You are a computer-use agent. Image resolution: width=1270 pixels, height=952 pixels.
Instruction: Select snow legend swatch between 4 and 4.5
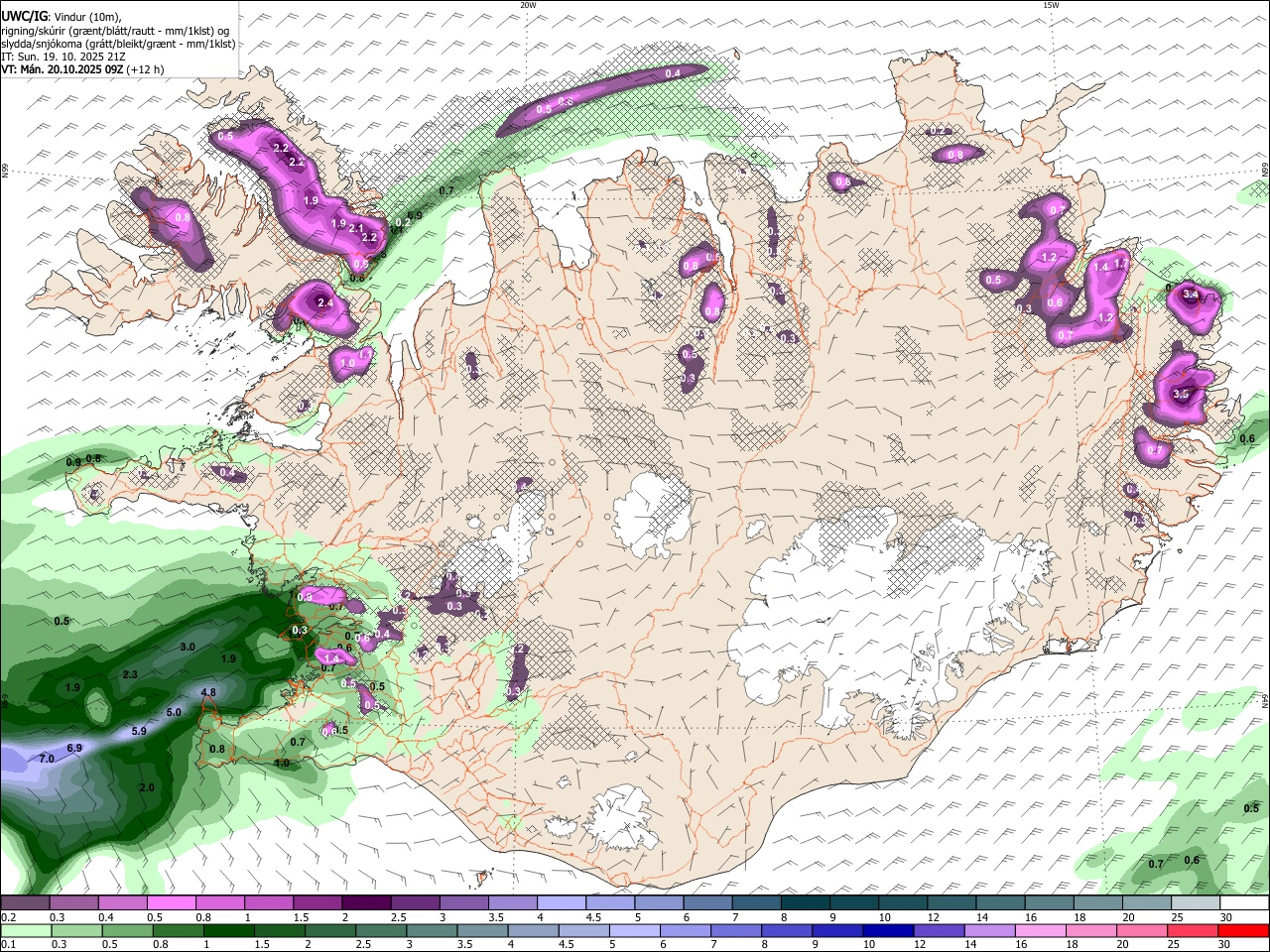(562, 902)
